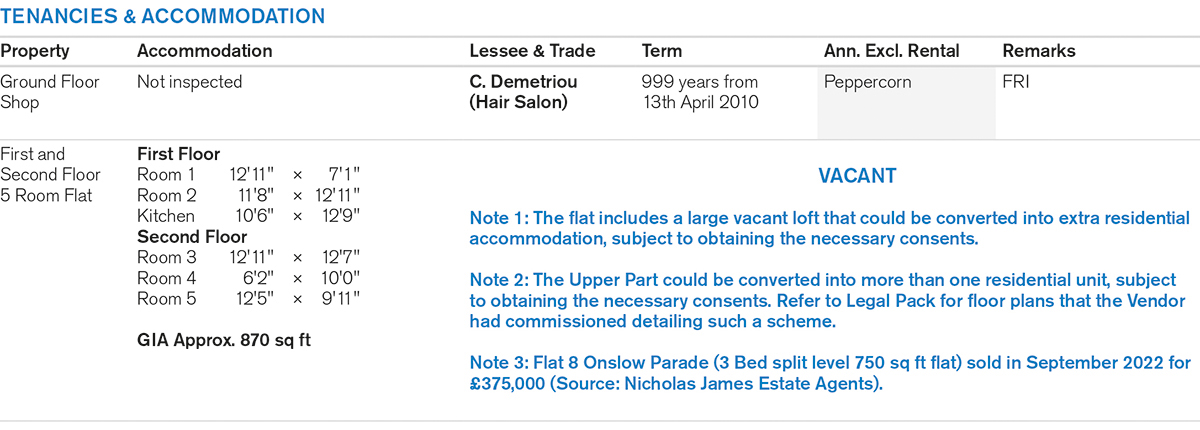
Task: Click the Tenancies & Accommodation heading
Action: pyautogui.click(x=163, y=17)
